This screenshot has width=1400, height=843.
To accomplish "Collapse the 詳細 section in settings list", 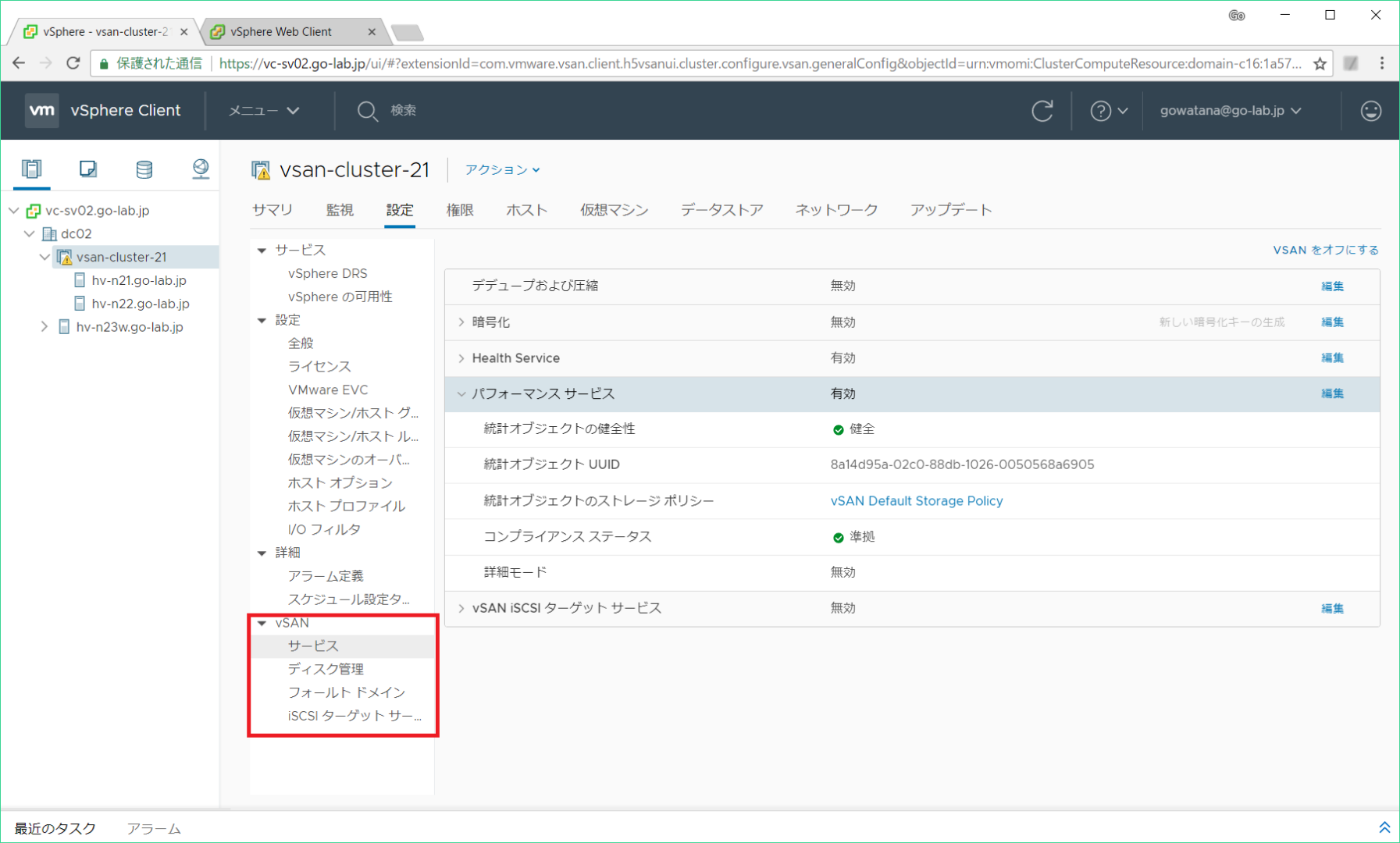I will click(x=262, y=553).
